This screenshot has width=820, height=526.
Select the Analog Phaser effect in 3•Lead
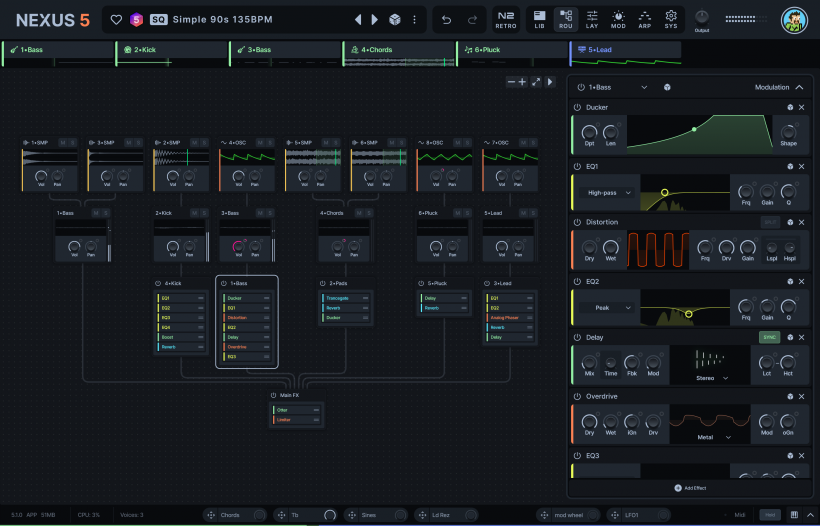[510, 318]
